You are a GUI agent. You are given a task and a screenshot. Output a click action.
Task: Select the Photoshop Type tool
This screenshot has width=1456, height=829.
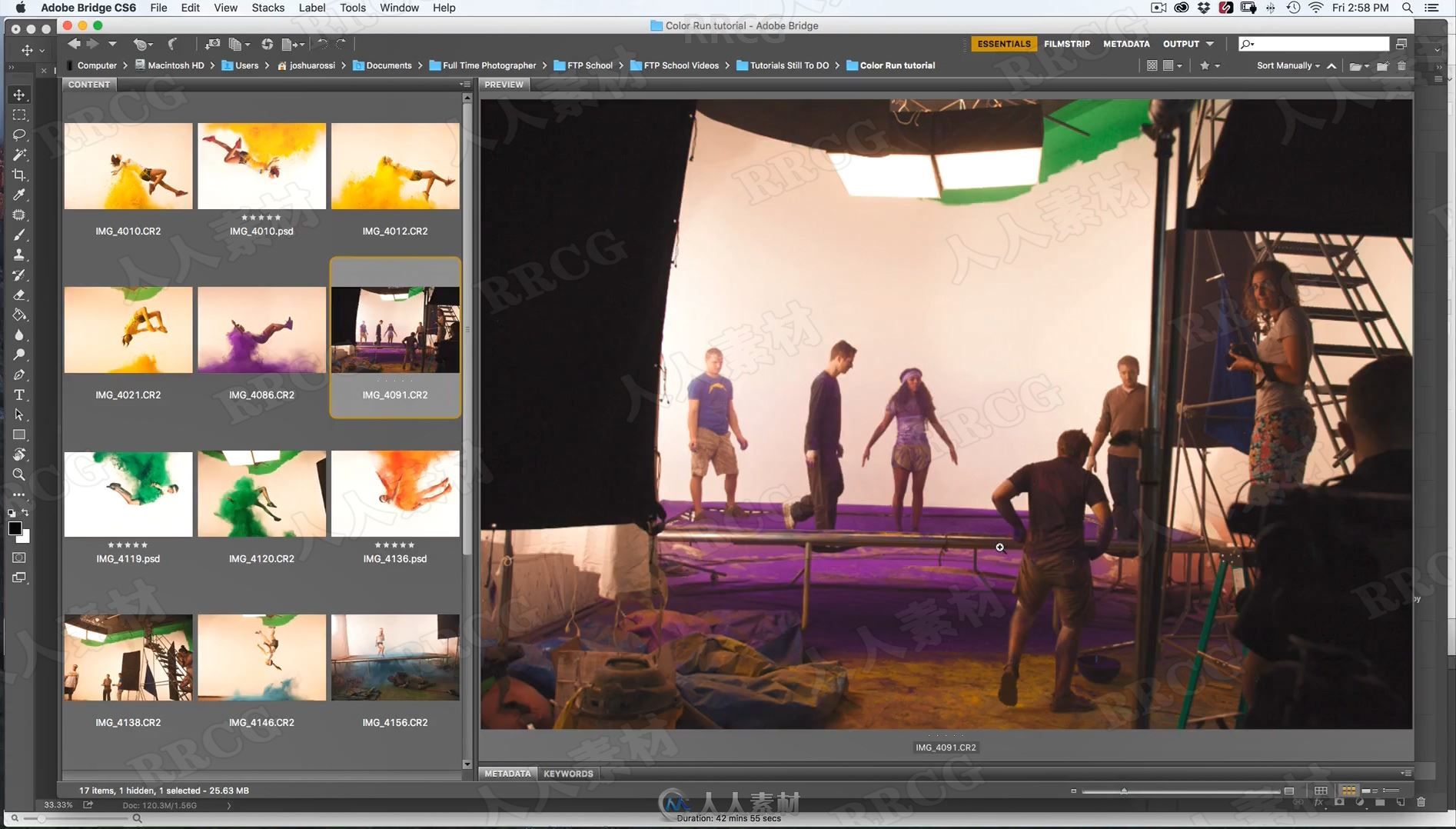point(19,395)
